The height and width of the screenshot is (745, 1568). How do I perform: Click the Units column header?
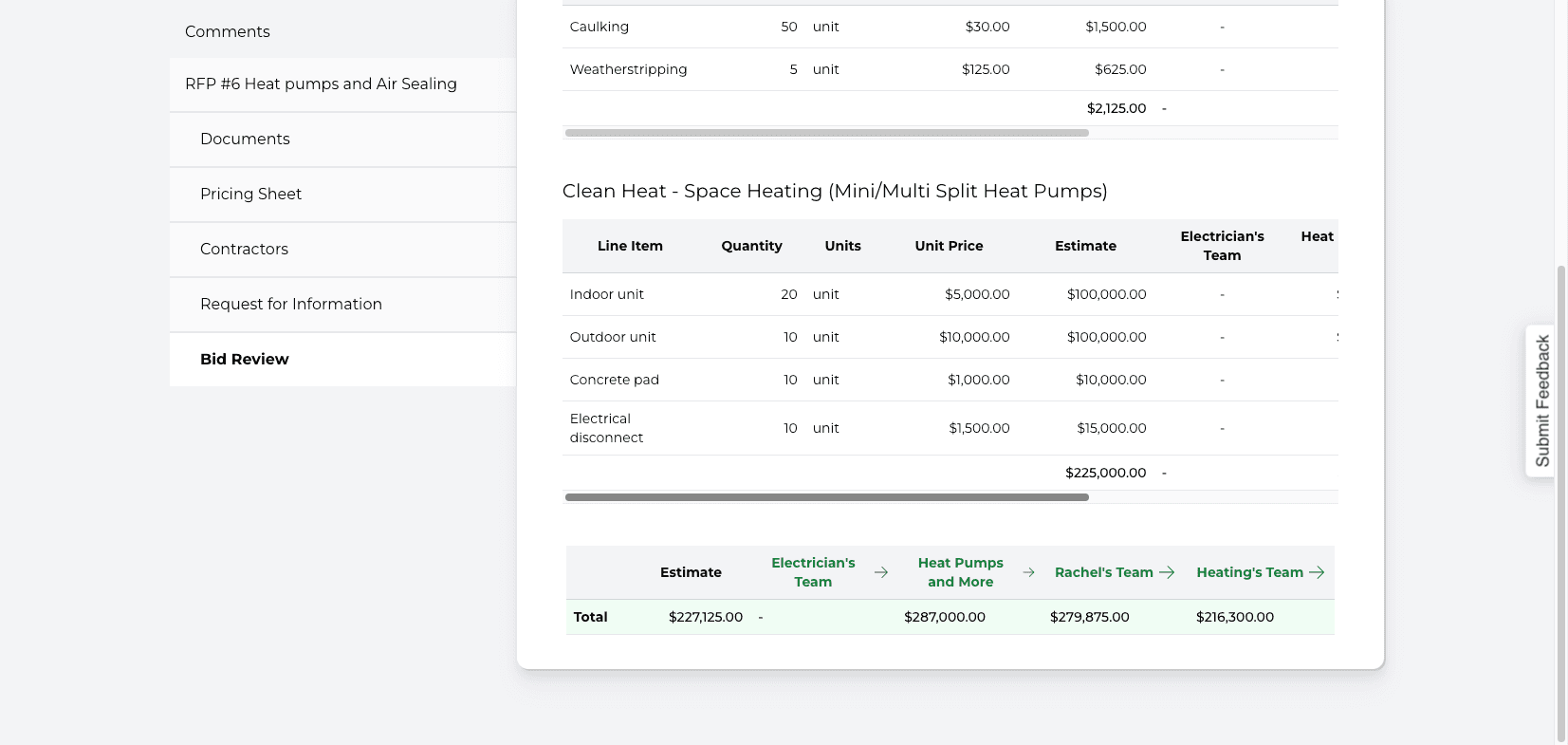[842, 246]
